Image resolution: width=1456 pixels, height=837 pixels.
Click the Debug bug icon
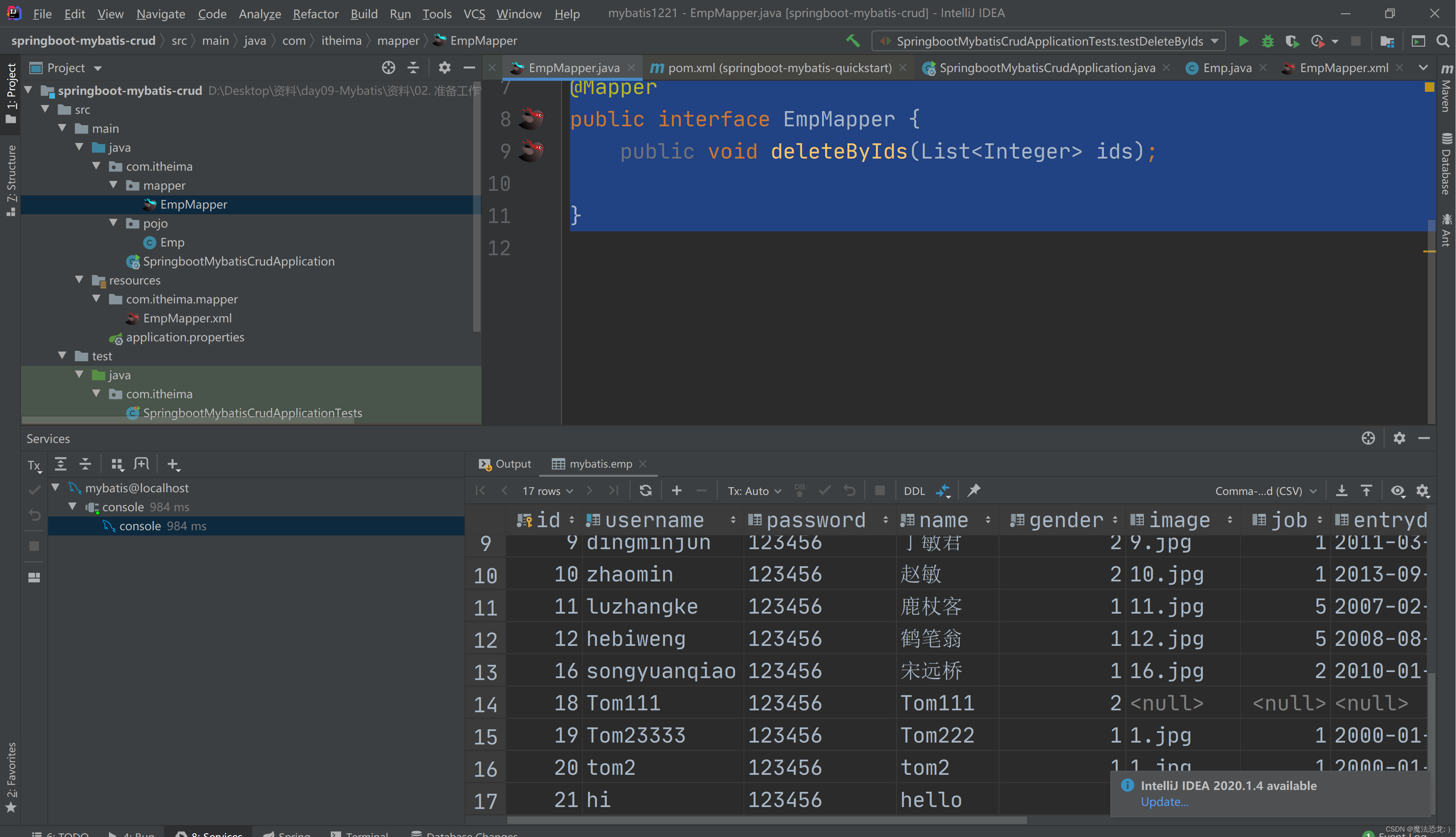tap(1268, 41)
